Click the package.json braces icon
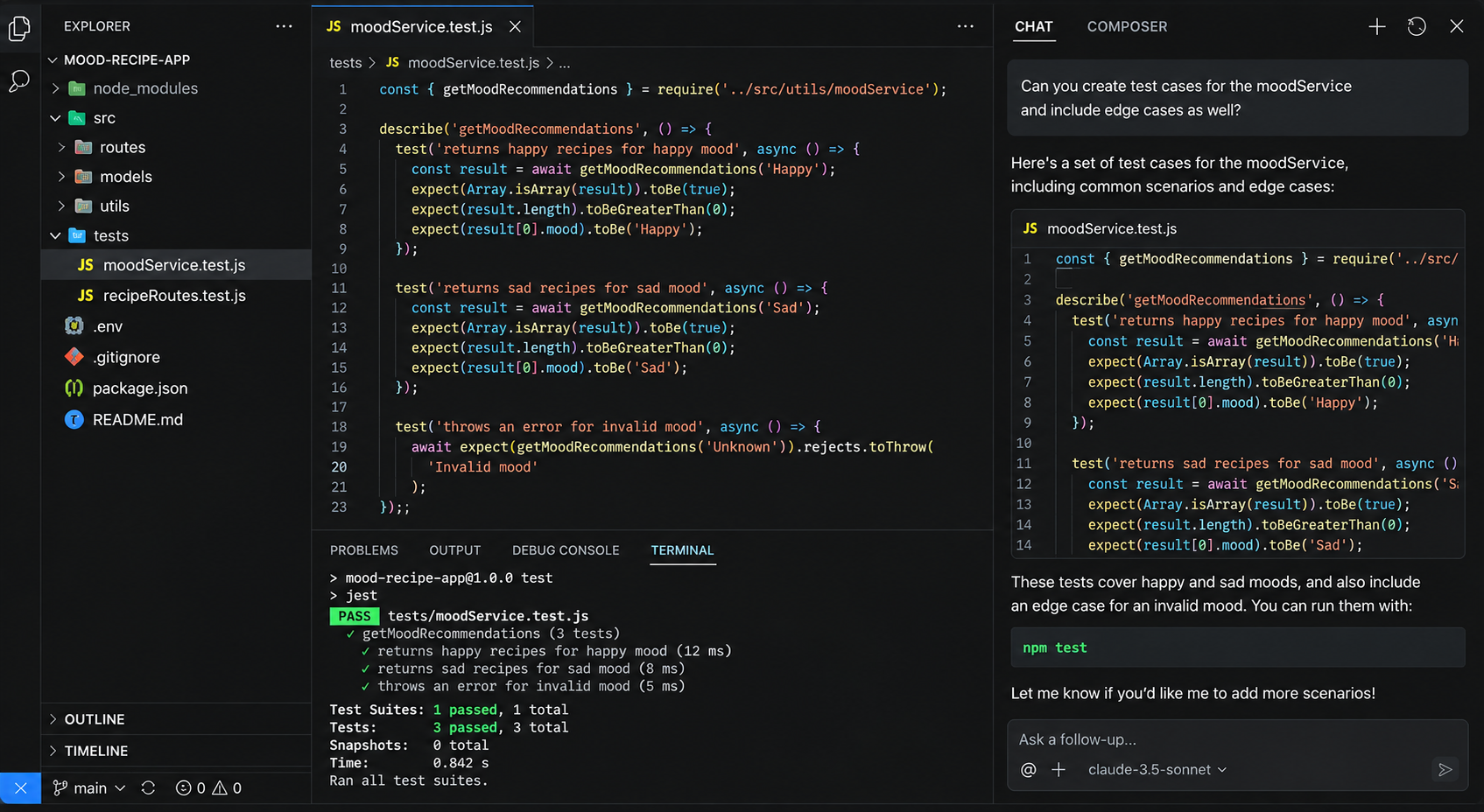This screenshot has height=812, width=1484. coord(74,388)
